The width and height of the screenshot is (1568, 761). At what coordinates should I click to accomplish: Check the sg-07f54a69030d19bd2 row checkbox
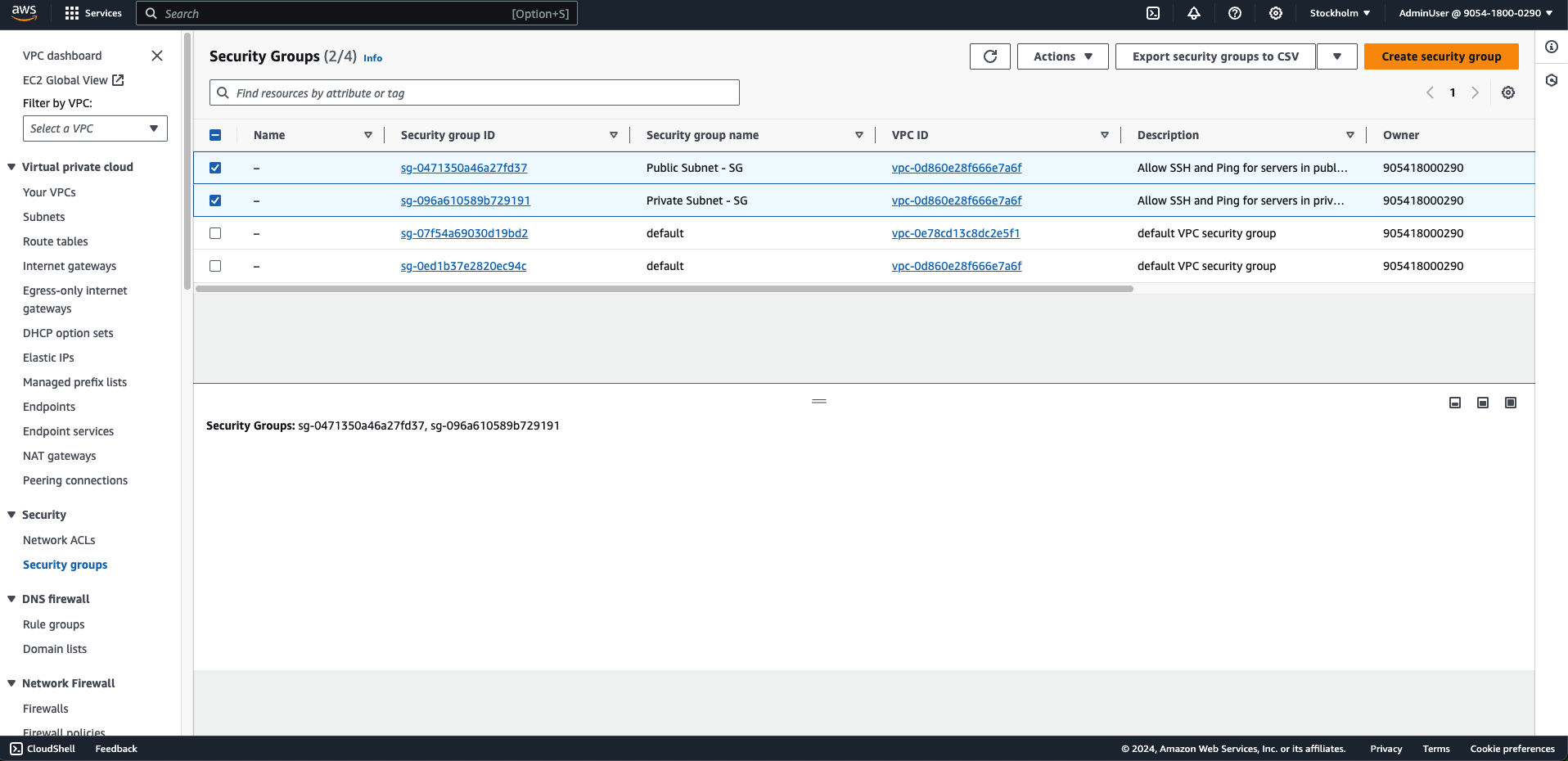click(x=215, y=233)
